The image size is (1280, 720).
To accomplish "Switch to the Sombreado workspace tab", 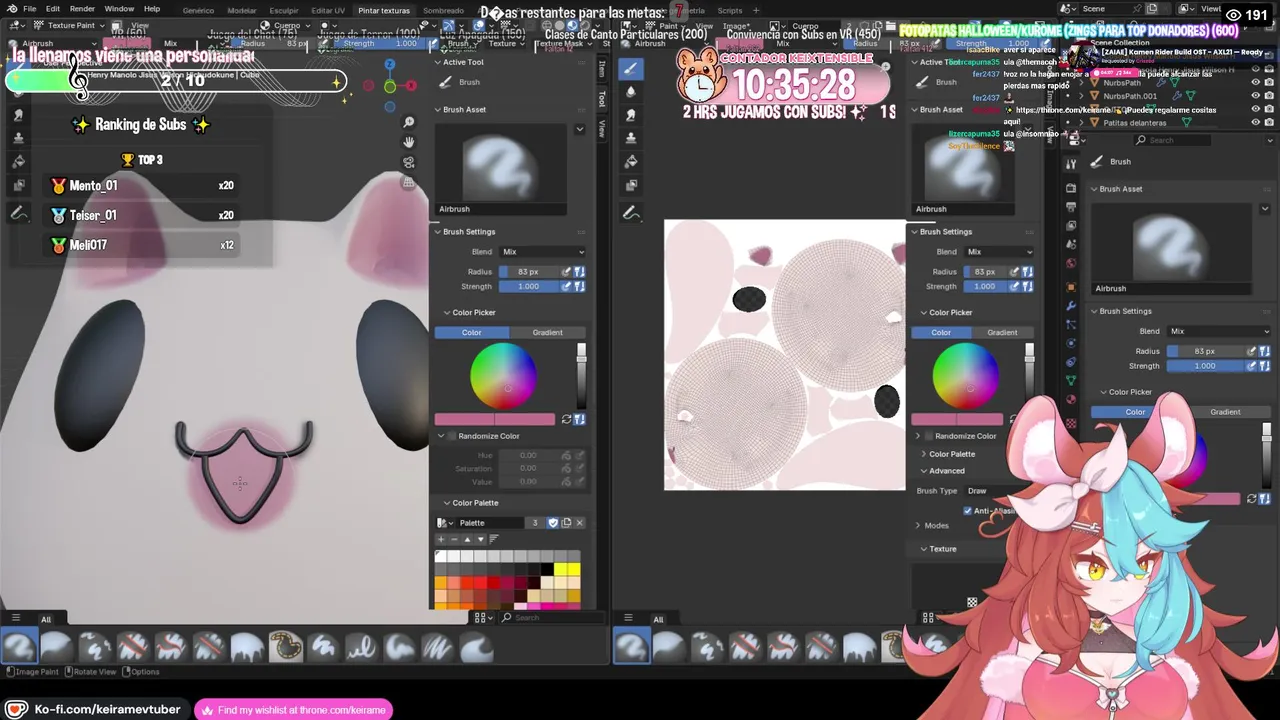I will (x=443, y=10).
